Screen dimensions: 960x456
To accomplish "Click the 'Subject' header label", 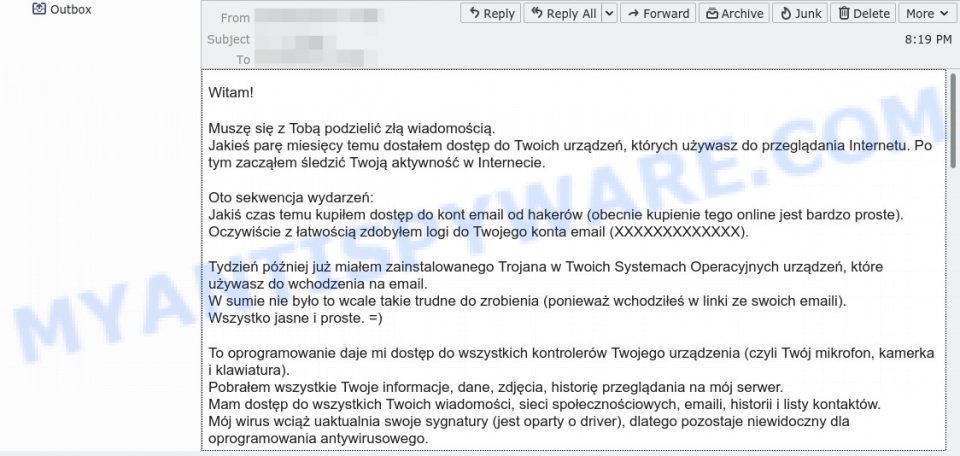I will click(228, 39).
